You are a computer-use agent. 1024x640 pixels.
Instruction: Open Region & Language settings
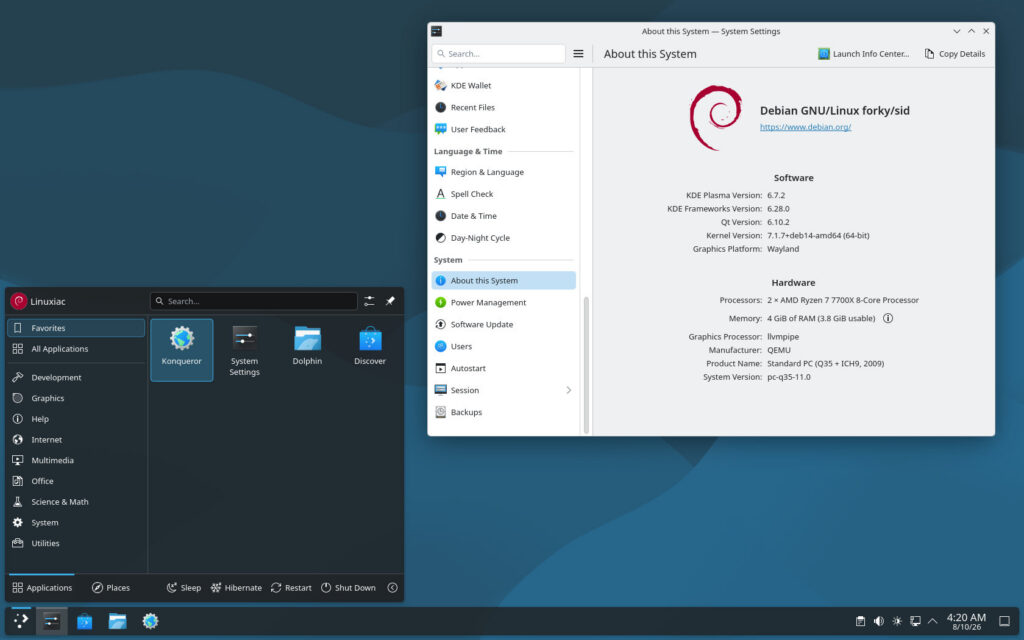click(504, 172)
